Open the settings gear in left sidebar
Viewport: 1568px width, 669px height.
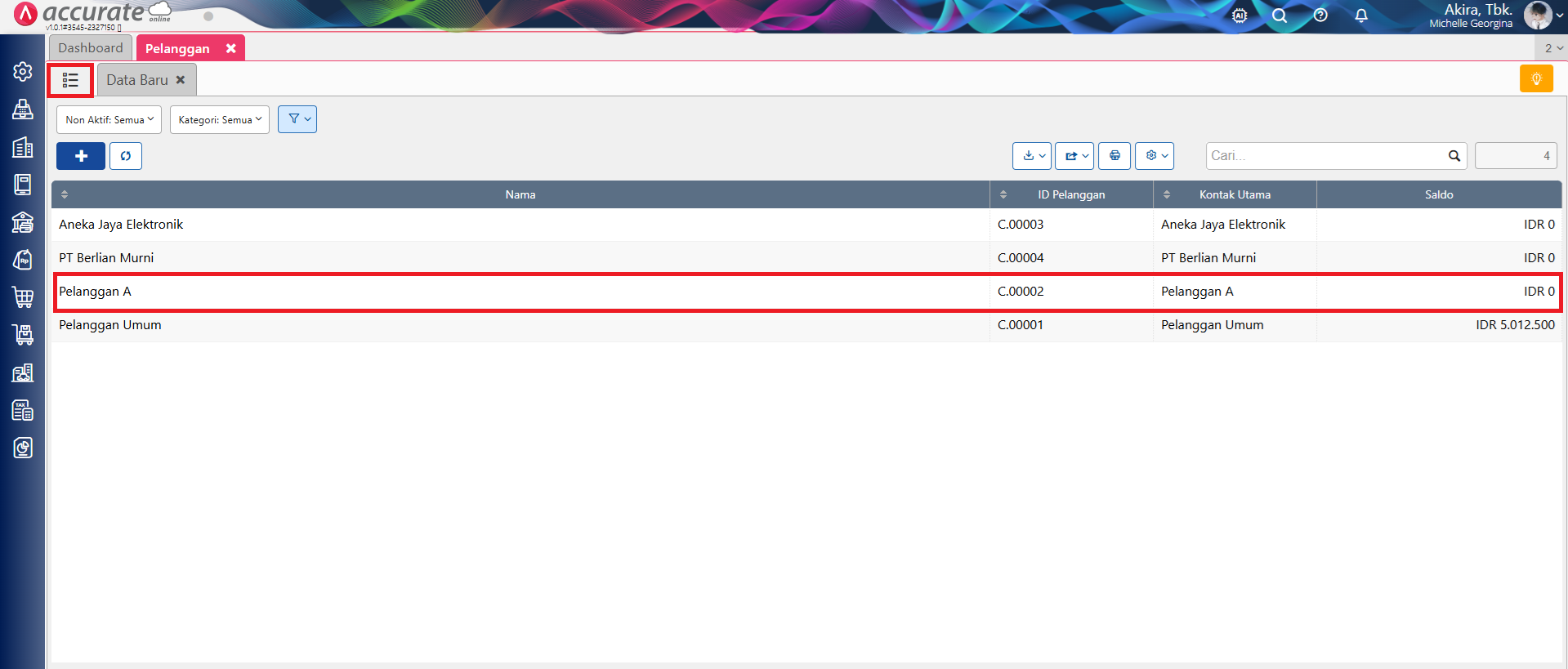(23, 72)
